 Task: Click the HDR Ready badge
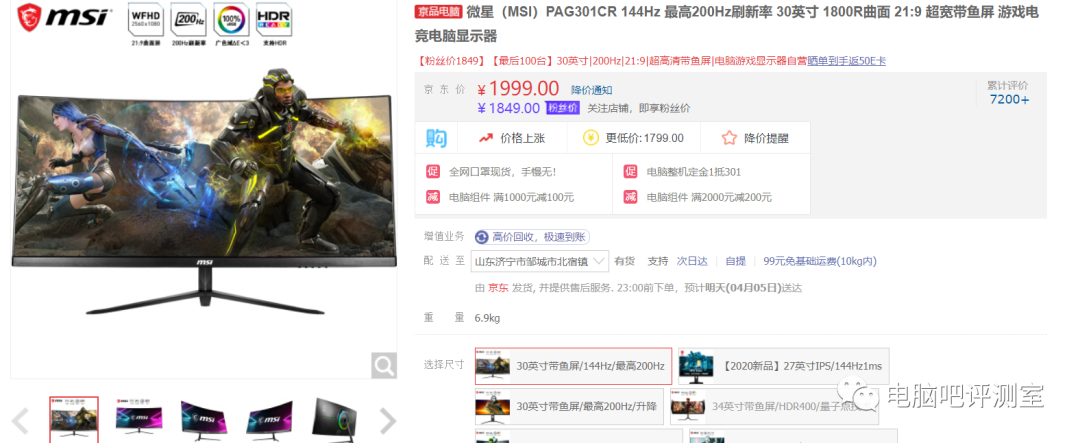[x=273, y=20]
